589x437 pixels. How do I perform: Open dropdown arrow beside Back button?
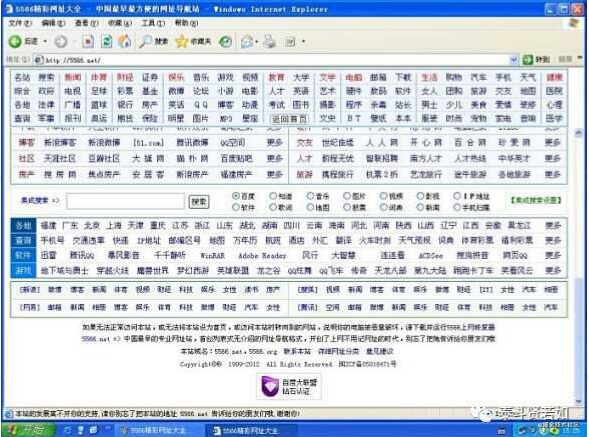tap(45, 41)
